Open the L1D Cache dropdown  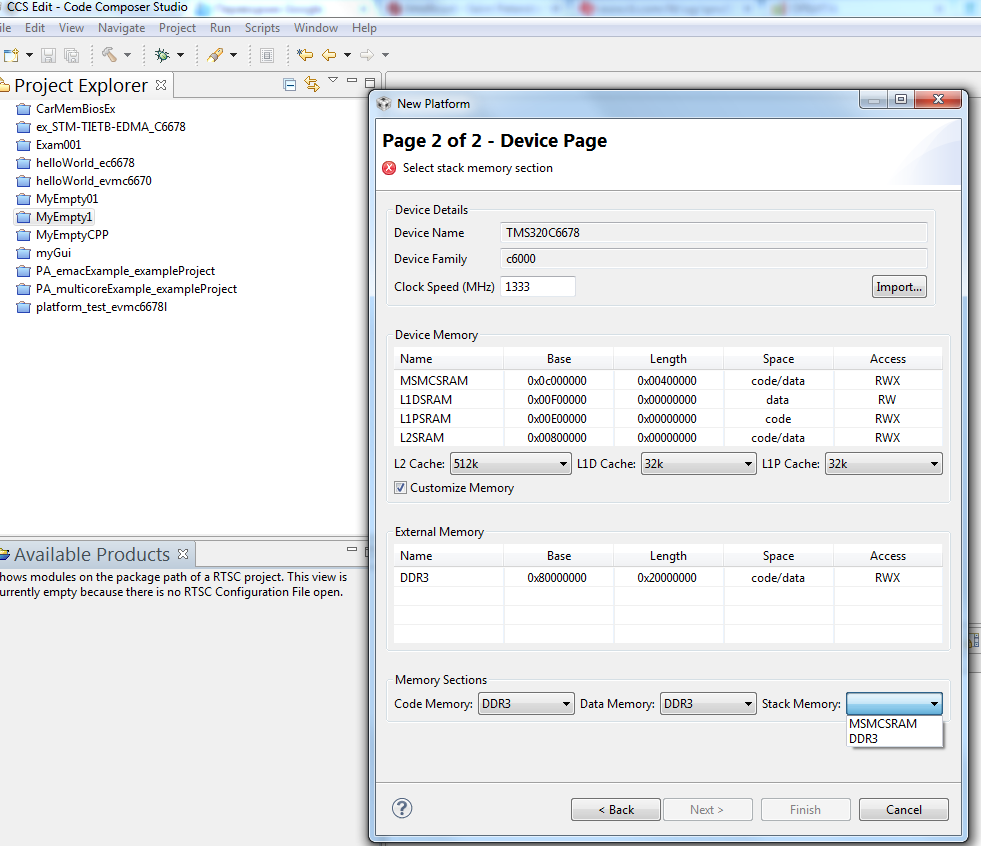point(698,464)
